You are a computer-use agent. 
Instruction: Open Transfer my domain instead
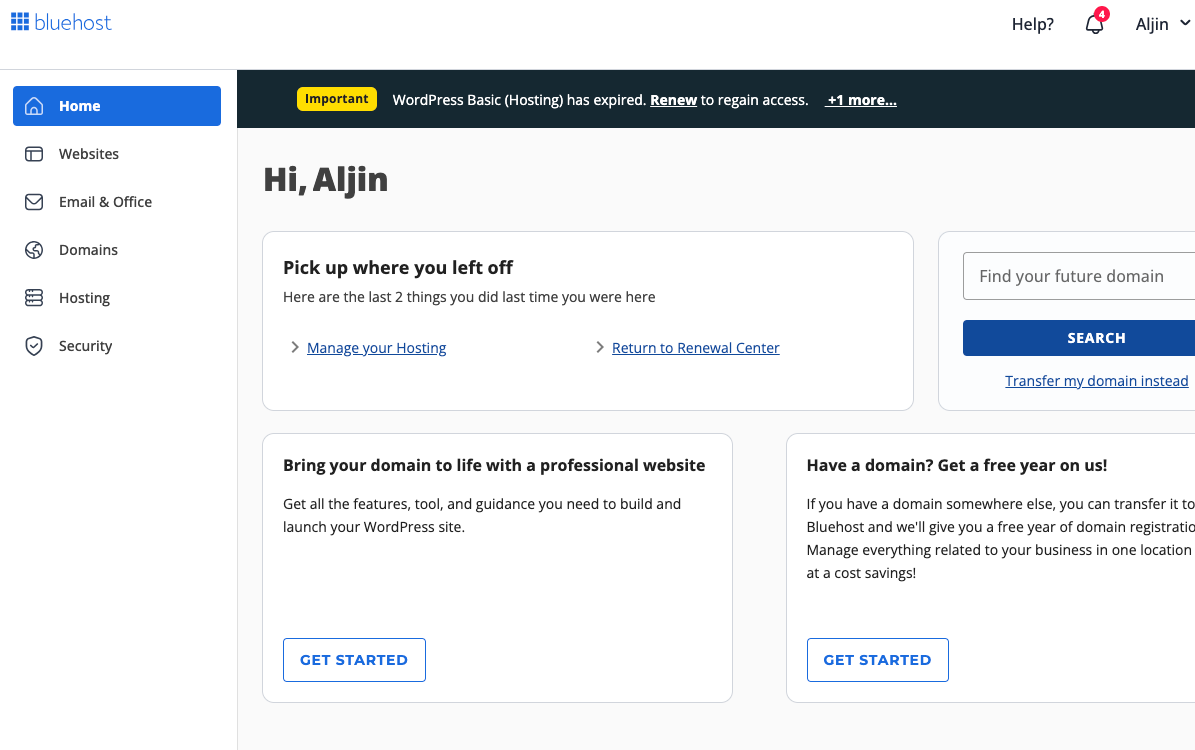coord(1096,380)
